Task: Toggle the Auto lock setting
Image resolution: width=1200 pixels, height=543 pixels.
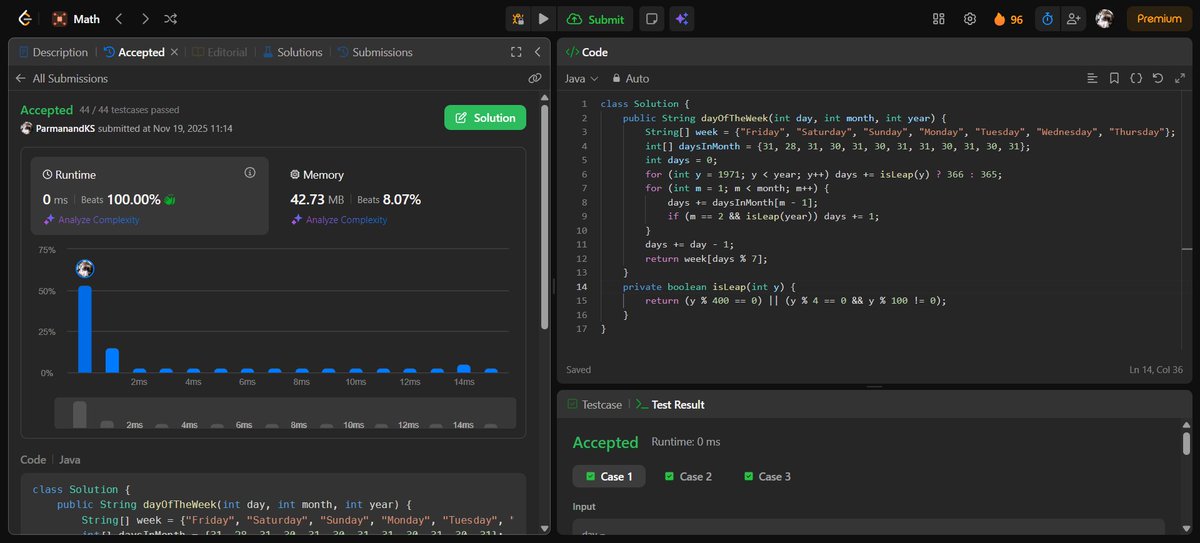Action: [x=630, y=78]
